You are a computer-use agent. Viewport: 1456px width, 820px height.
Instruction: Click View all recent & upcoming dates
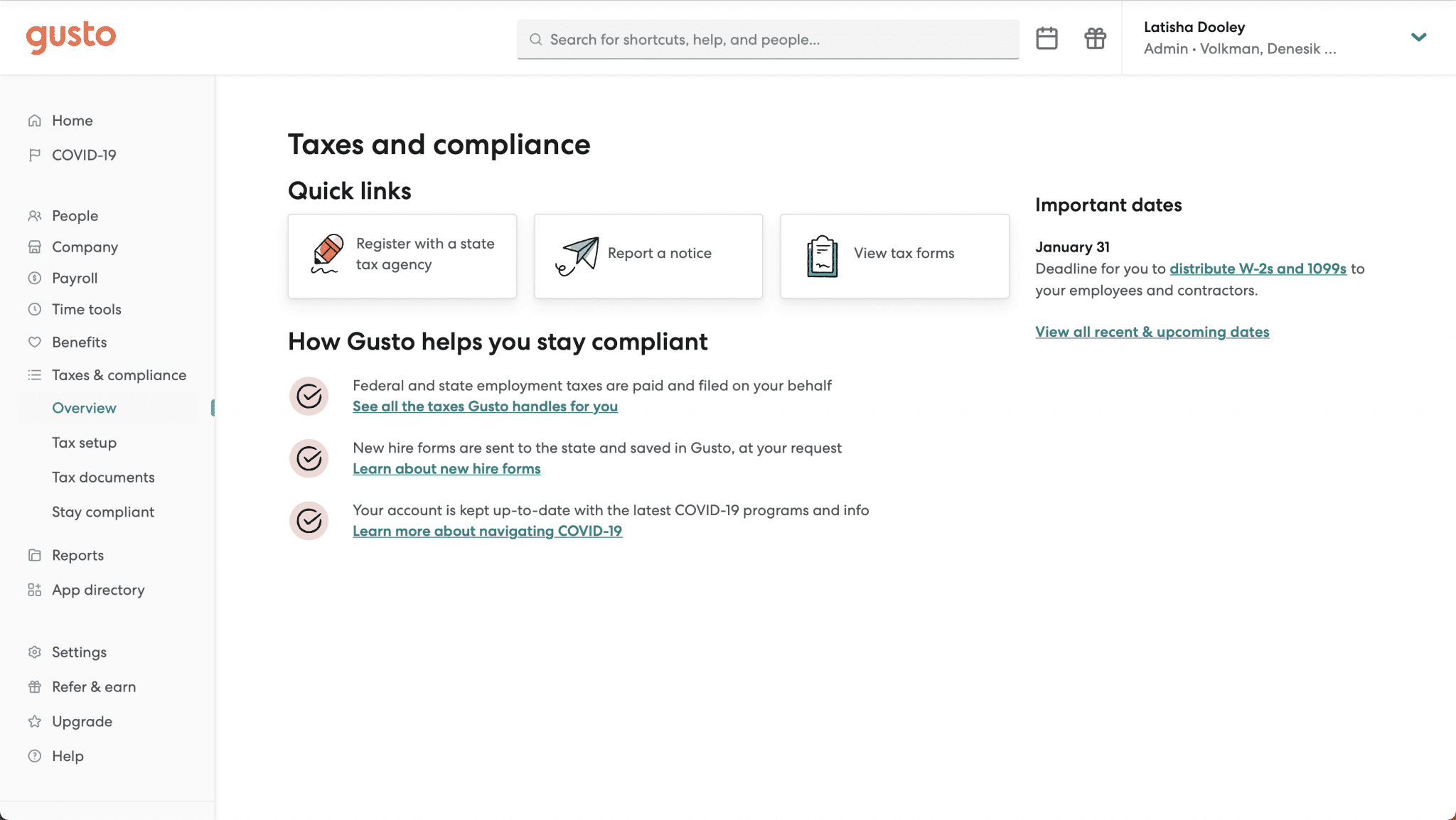tap(1152, 332)
